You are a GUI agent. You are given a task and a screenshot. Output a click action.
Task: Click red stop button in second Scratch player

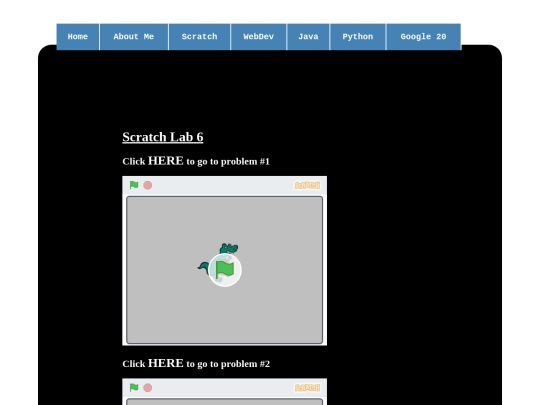point(148,388)
